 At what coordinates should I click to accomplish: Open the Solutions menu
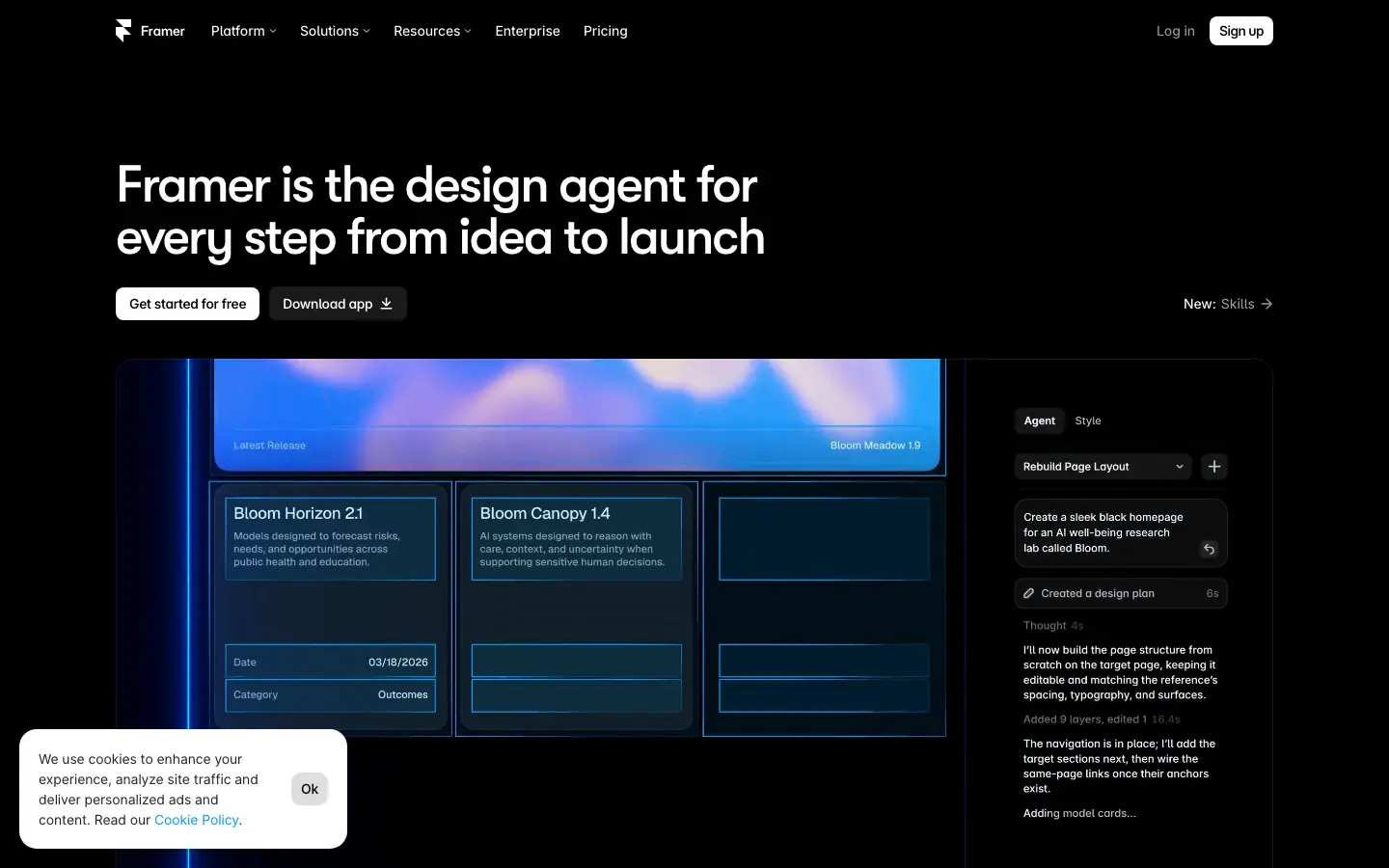pos(335,31)
